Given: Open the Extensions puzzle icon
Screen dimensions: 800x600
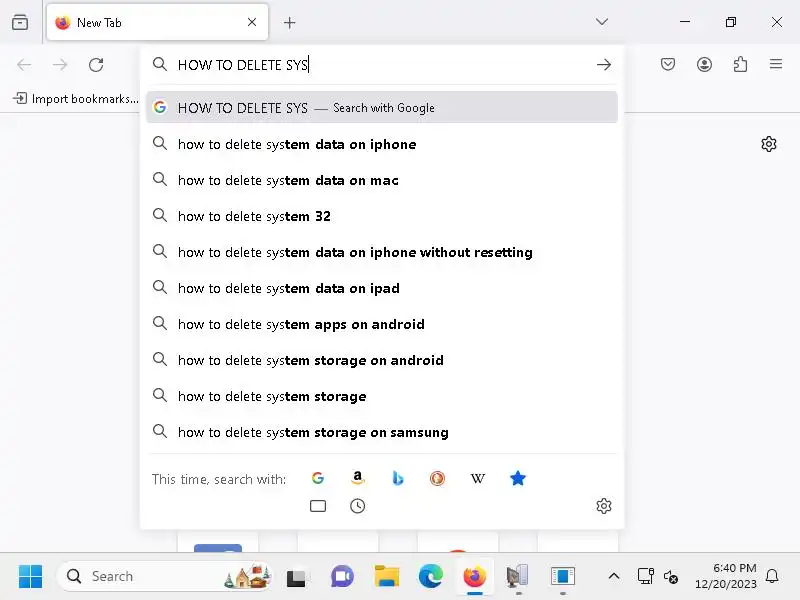Looking at the screenshot, I should coord(740,64).
